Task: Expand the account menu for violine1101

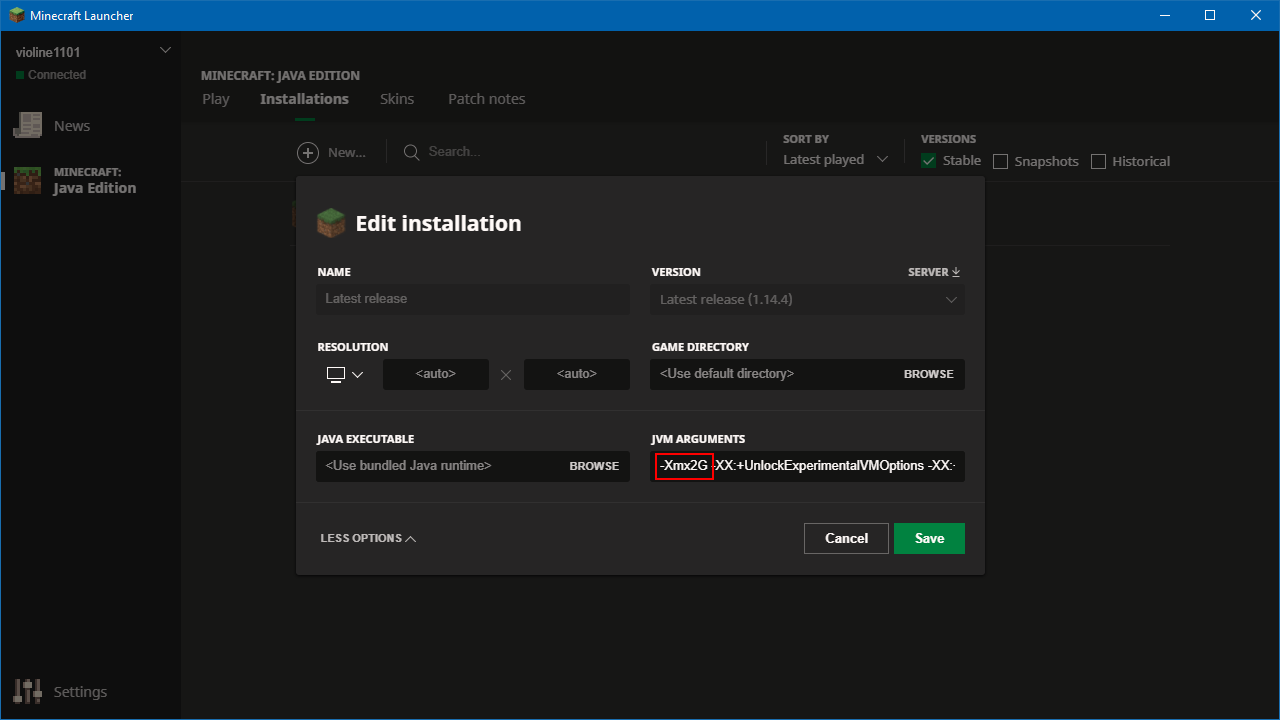Action: coord(165,51)
